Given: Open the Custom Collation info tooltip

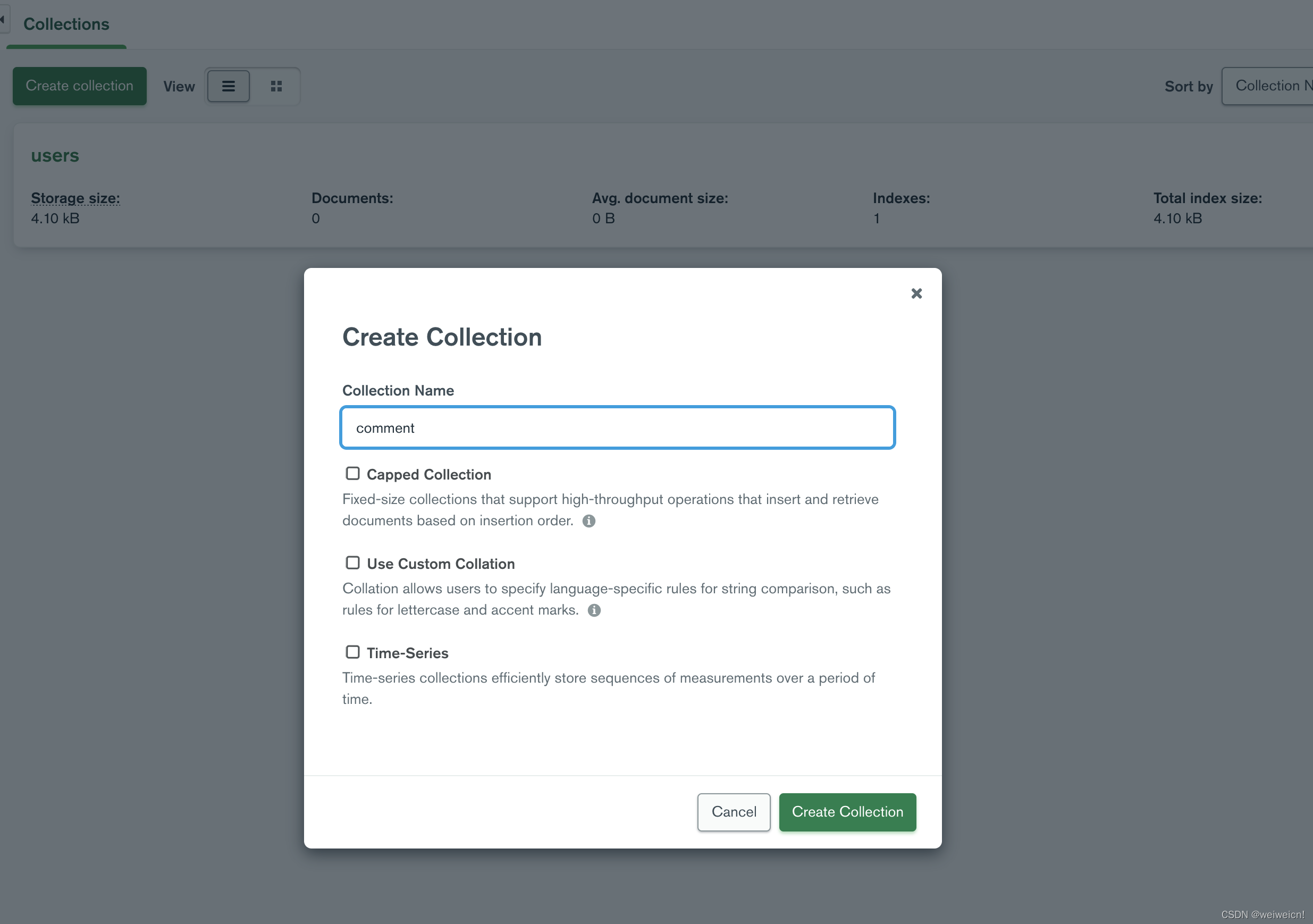Looking at the screenshot, I should 594,611.
